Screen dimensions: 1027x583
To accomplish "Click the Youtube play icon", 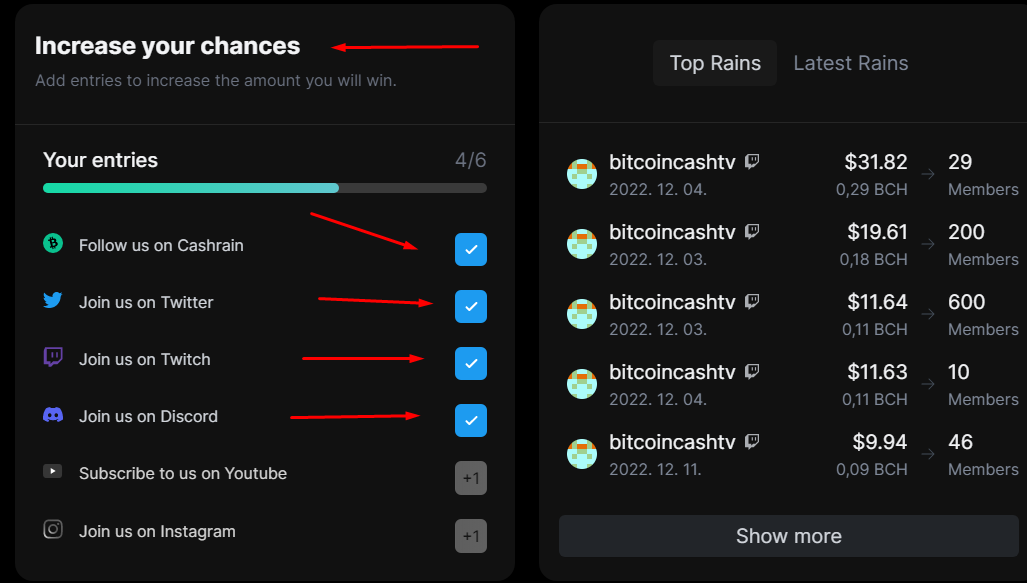I will point(52,471).
